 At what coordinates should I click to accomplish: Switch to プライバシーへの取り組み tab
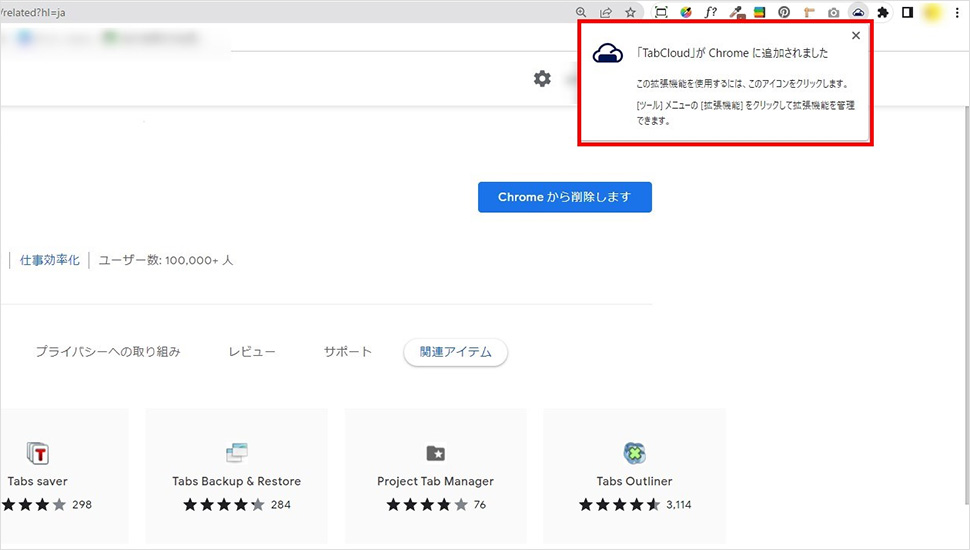tap(108, 351)
